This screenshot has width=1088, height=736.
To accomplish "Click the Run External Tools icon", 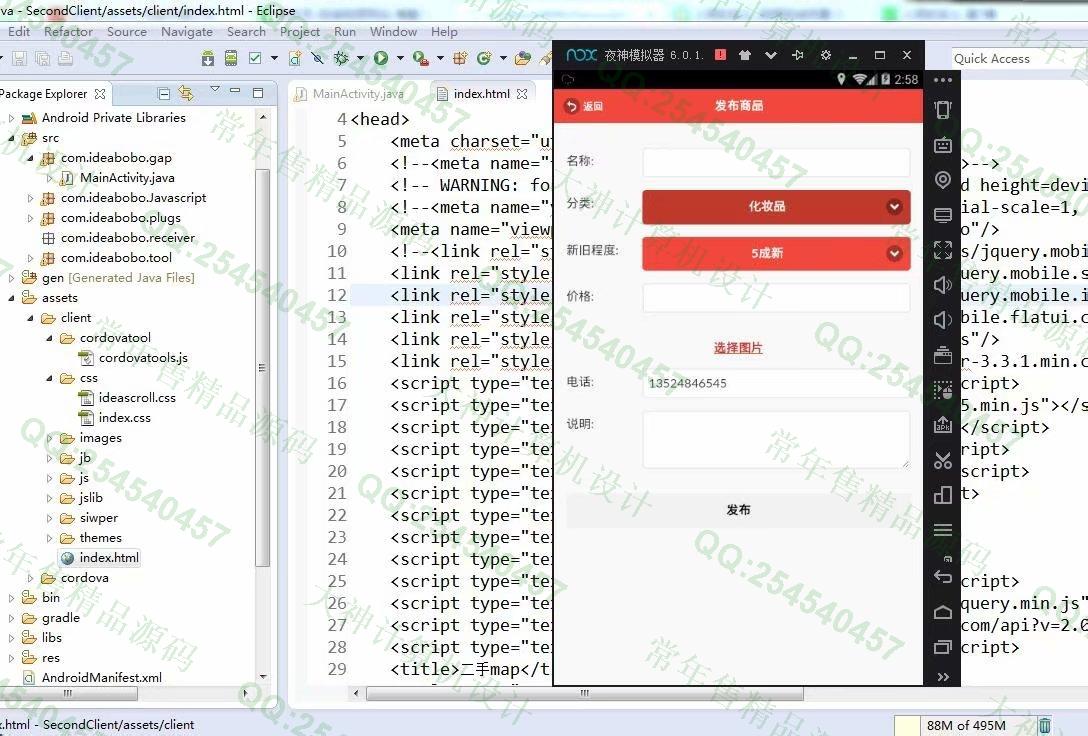I will pyautogui.click(x=420, y=58).
